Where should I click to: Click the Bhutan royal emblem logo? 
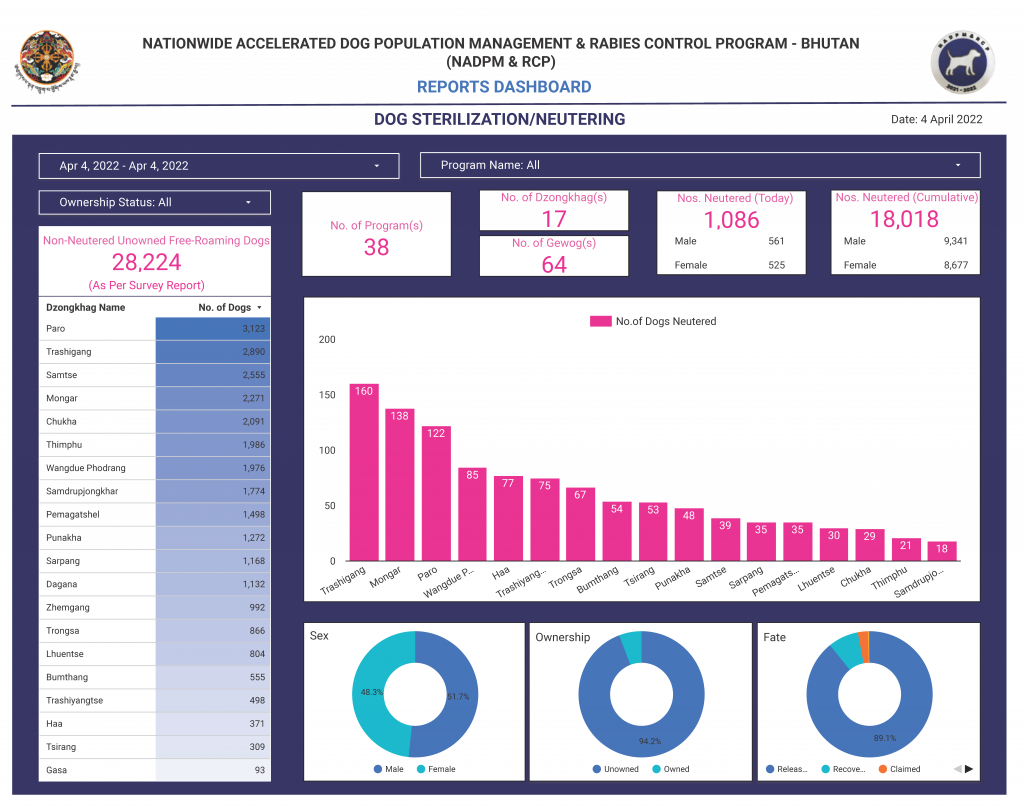point(47,62)
